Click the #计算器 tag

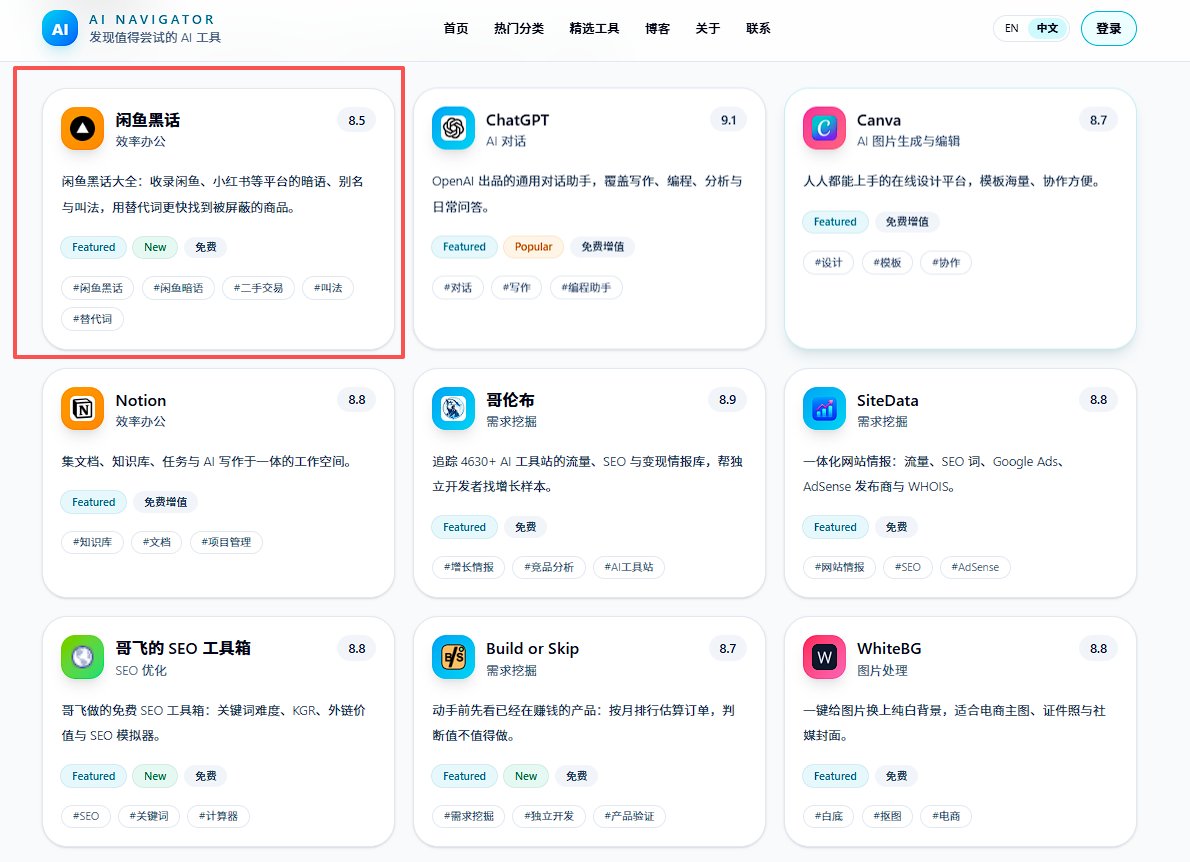[219, 816]
